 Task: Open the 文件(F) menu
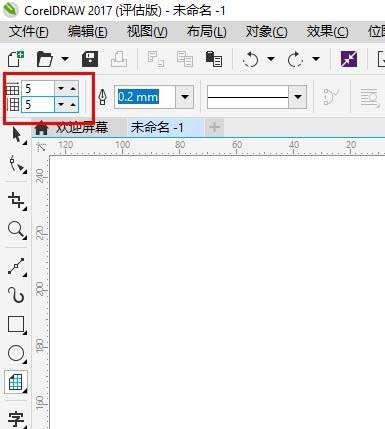point(28,32)
